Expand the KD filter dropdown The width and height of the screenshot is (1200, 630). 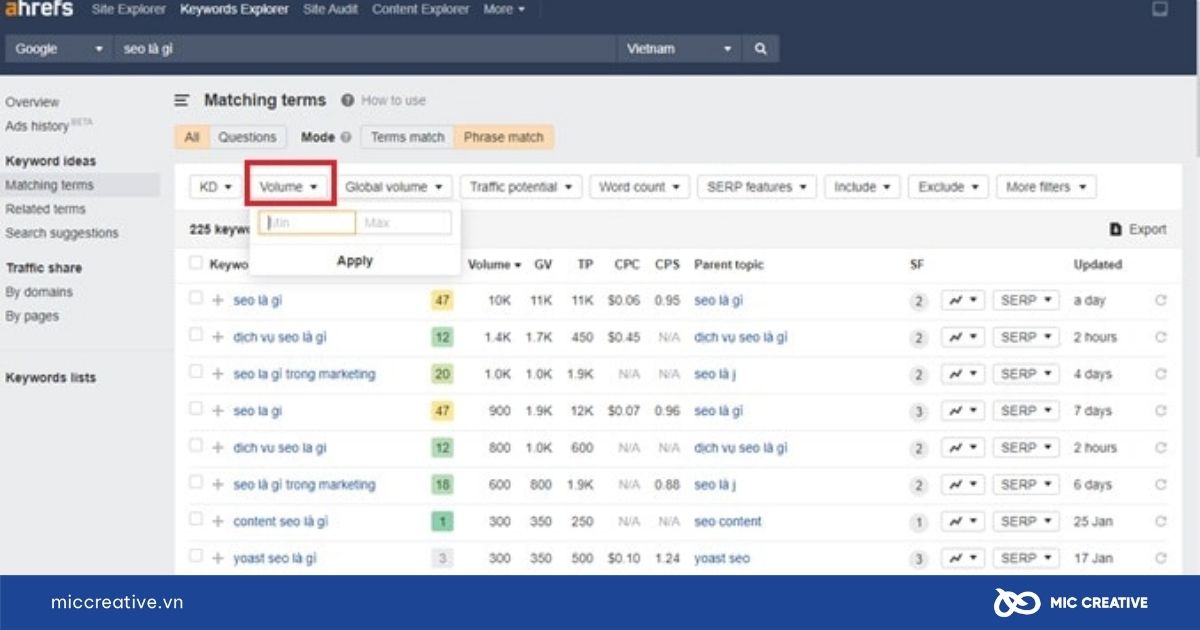click(x=215, y=187)
